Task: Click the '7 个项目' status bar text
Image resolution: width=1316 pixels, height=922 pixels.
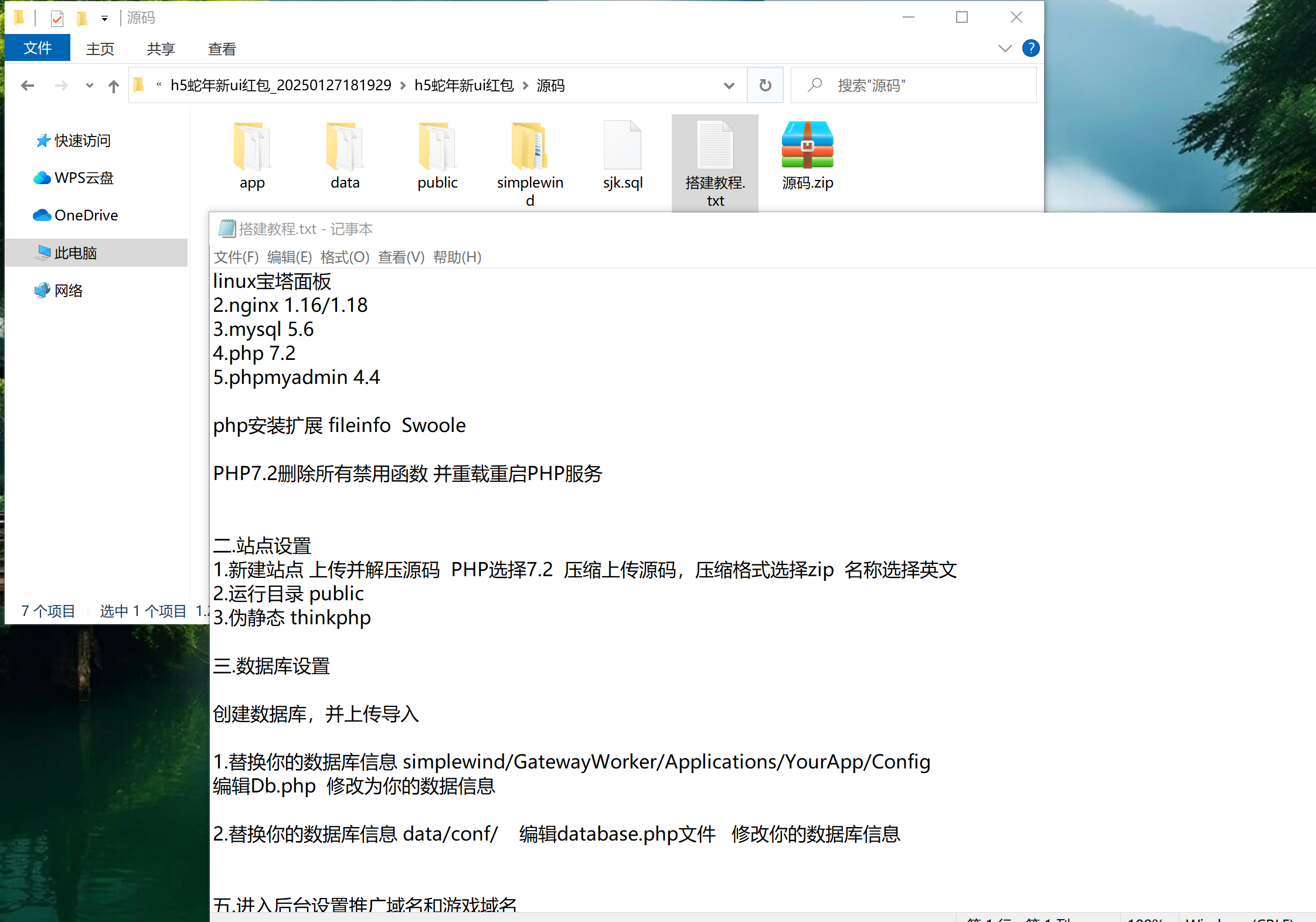Action: pos(48,611)
